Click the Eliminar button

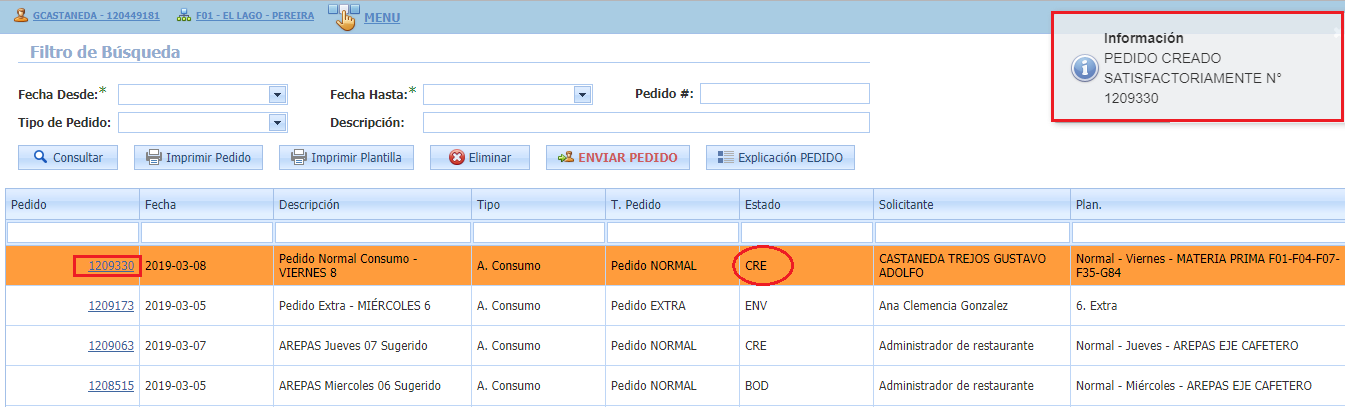(x=480, y=158)
